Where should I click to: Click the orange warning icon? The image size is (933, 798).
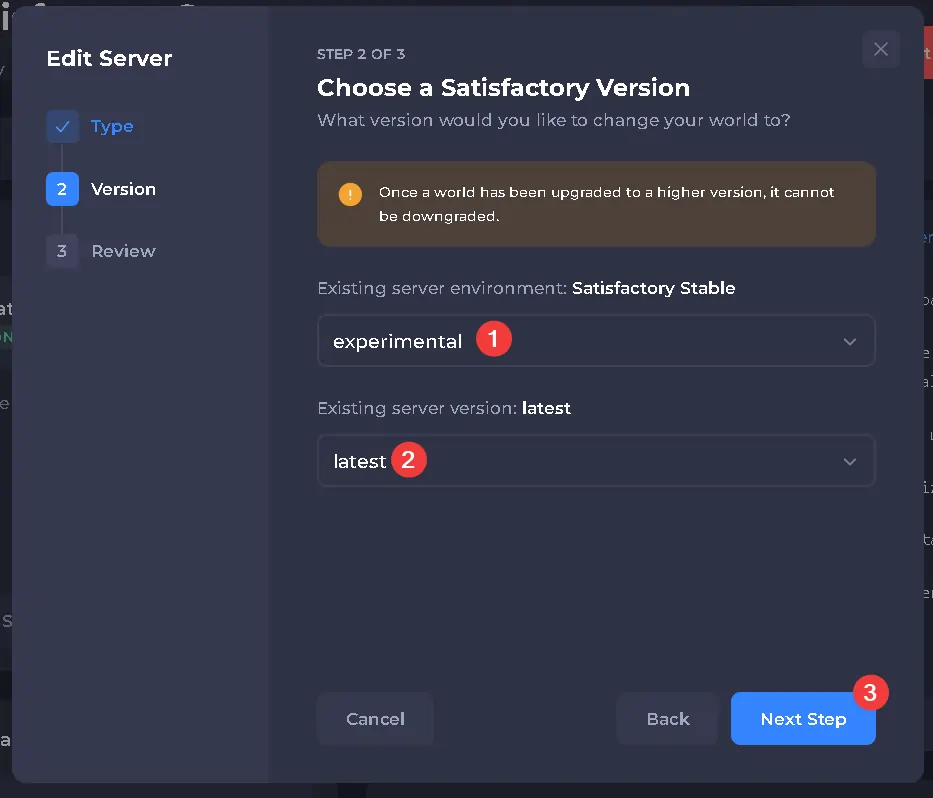tap(350, 194)
